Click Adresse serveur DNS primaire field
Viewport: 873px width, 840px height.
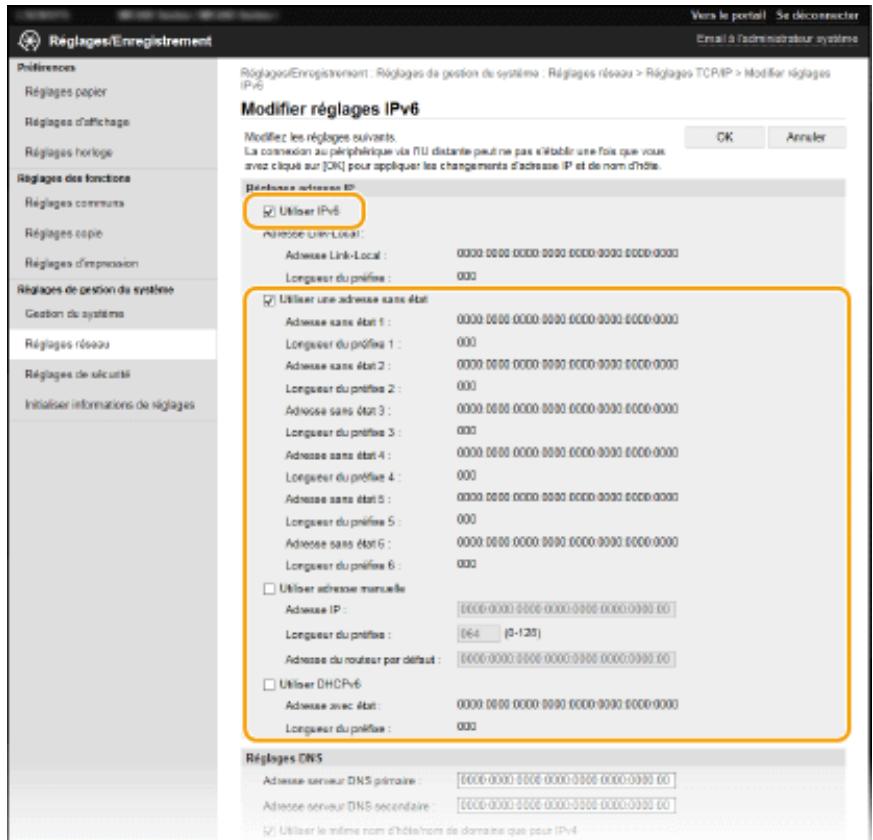click(x=566, y=780)
